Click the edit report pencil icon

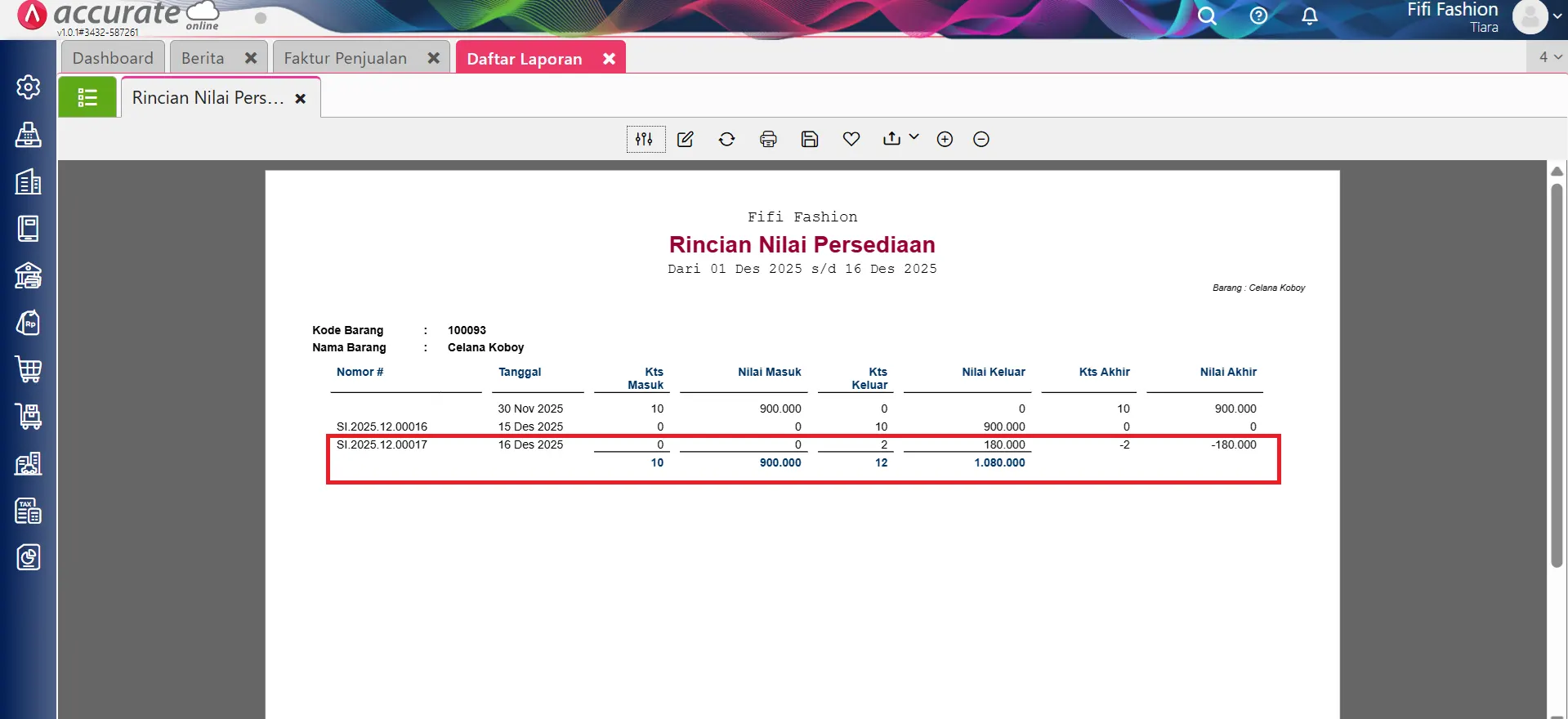coord(686,140)
